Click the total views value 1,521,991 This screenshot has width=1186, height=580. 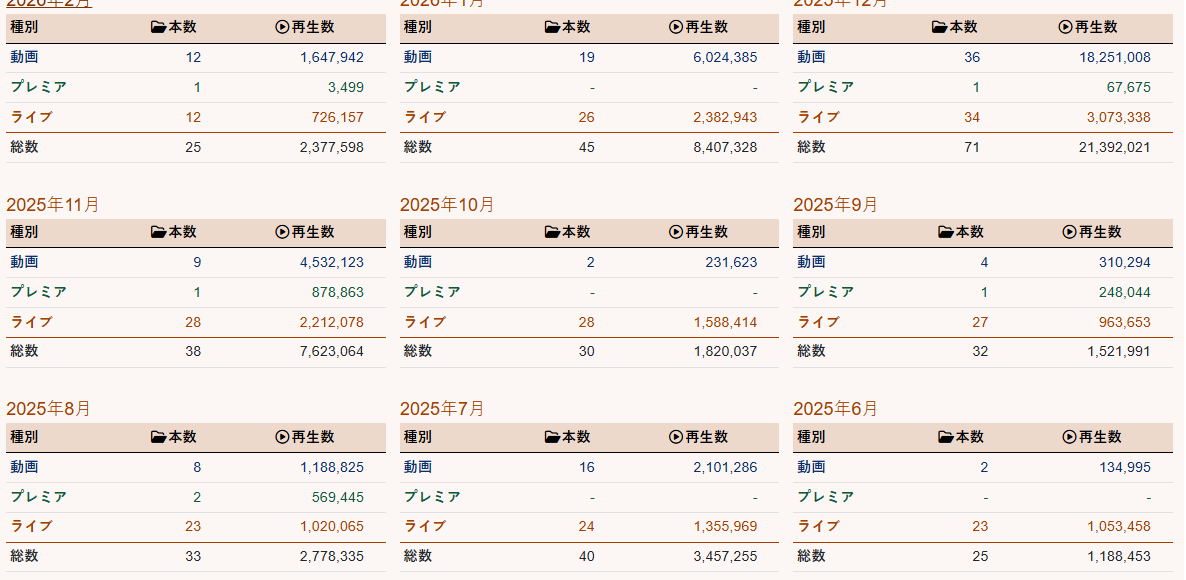click(1119, 351)
